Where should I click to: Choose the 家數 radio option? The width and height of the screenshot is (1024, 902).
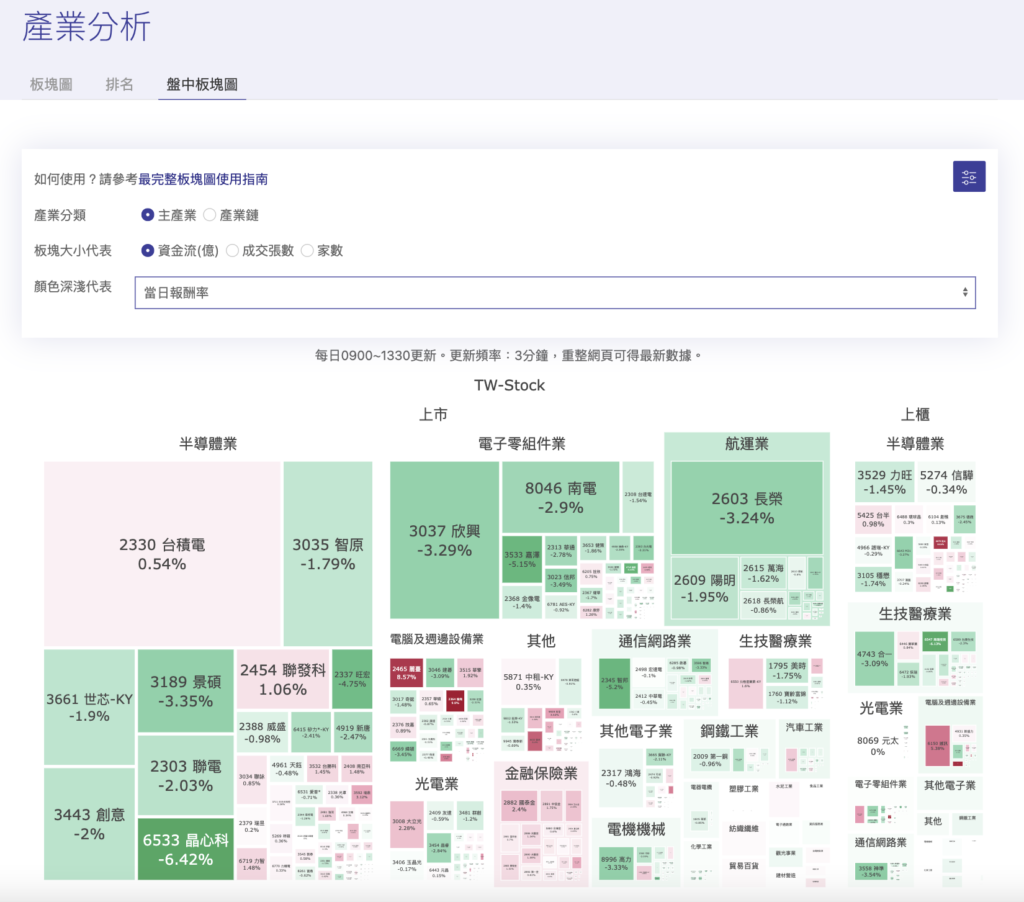coord(307,250)
